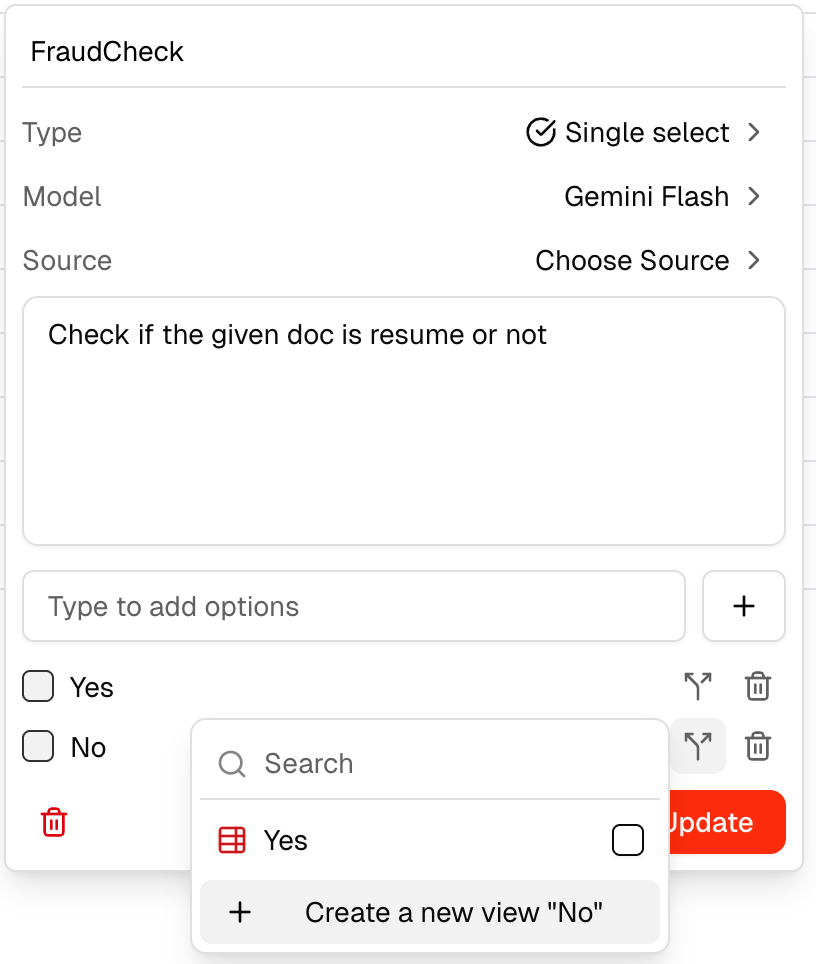Click the branch icon beside No option

tap(698, 747)
